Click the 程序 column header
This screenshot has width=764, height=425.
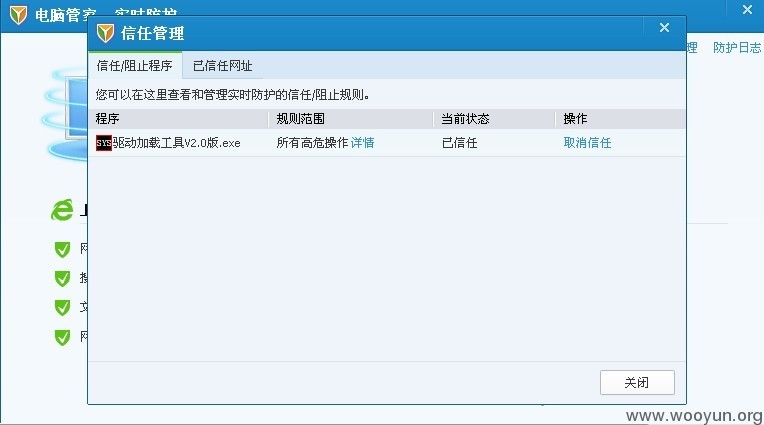coord(107,119)
